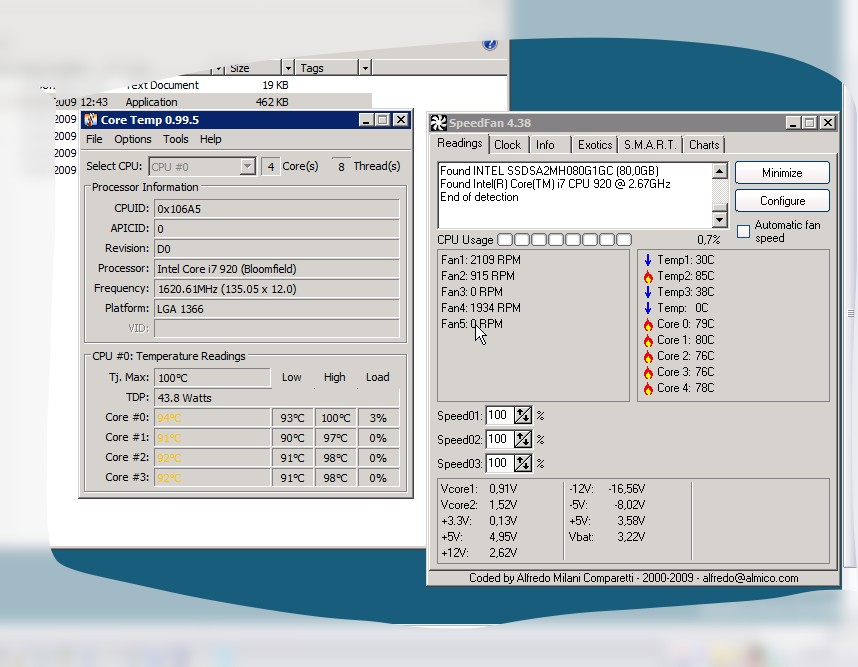Click the Fan2: 915 RPM reading
The height and width of the screenshot is (667, 858).
click(x=477, y=276)
